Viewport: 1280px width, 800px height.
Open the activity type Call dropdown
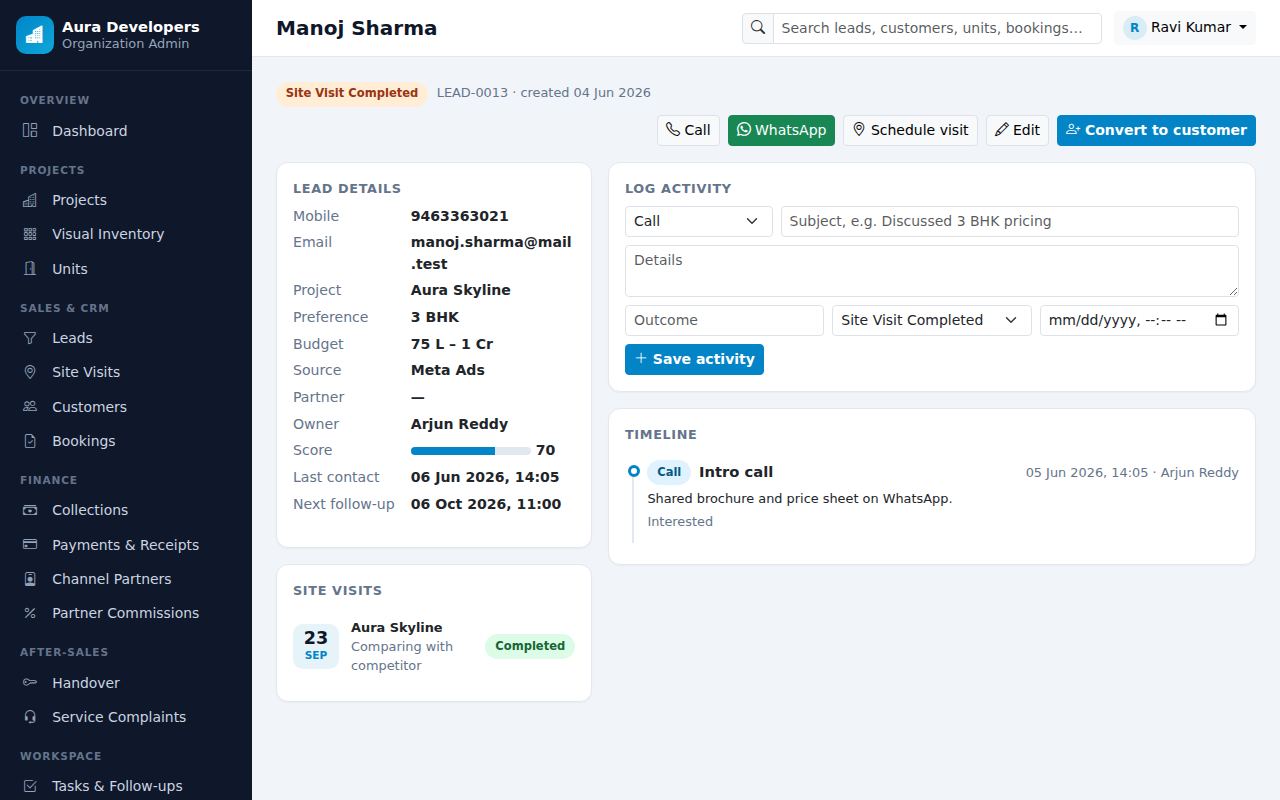[x=698, y=221]
